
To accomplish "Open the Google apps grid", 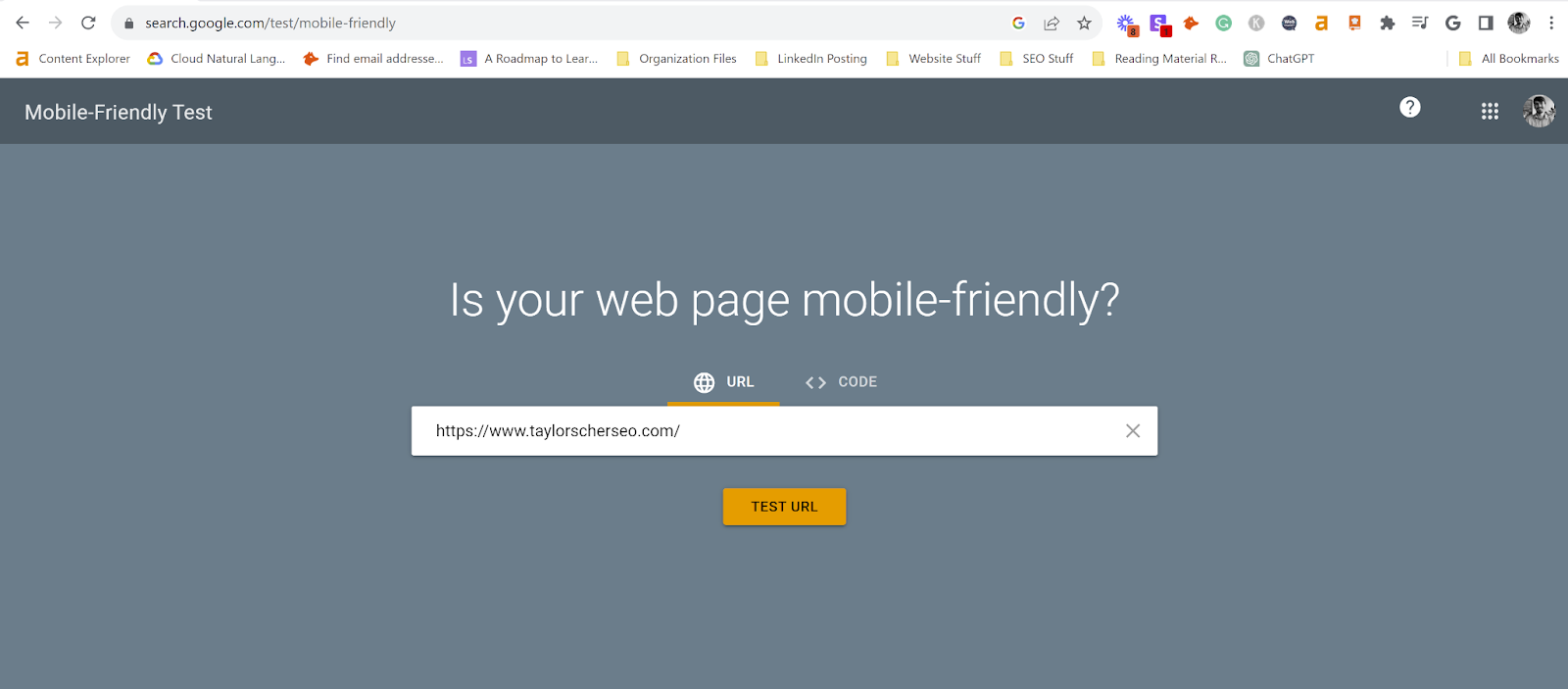I will click(1490, 112).
